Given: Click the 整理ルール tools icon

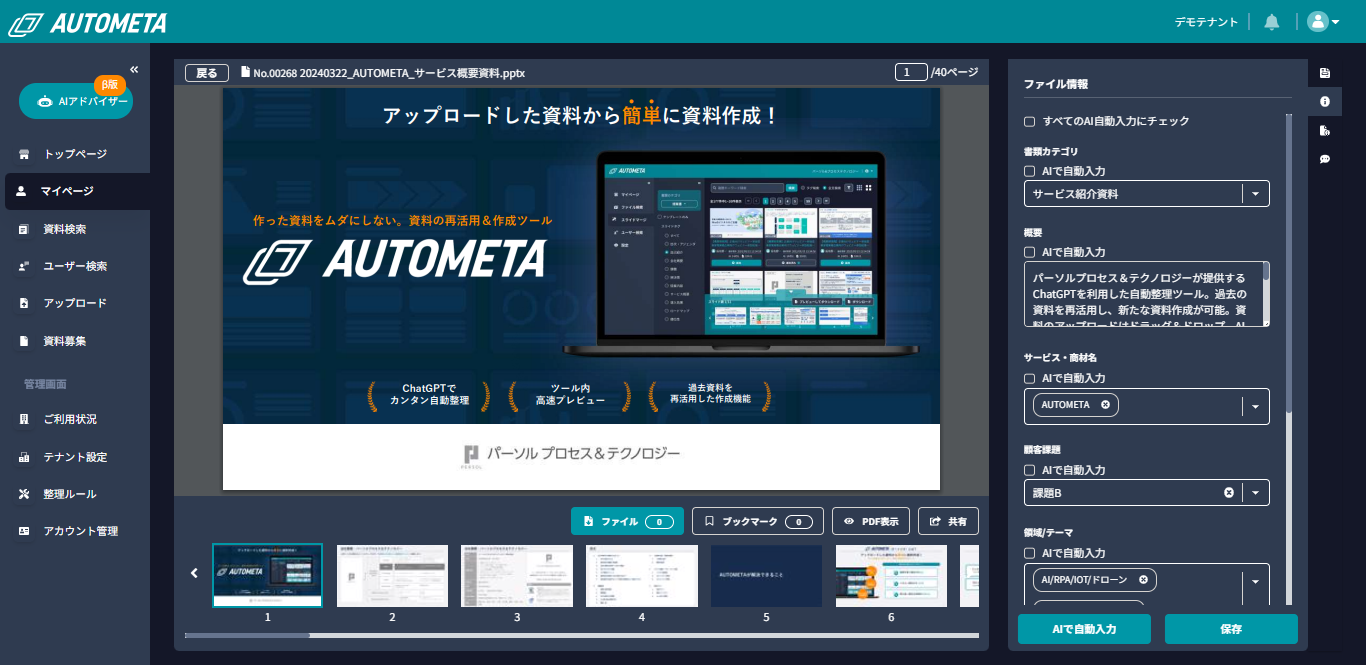Looking at the screenshot, I should click(24, 494).
